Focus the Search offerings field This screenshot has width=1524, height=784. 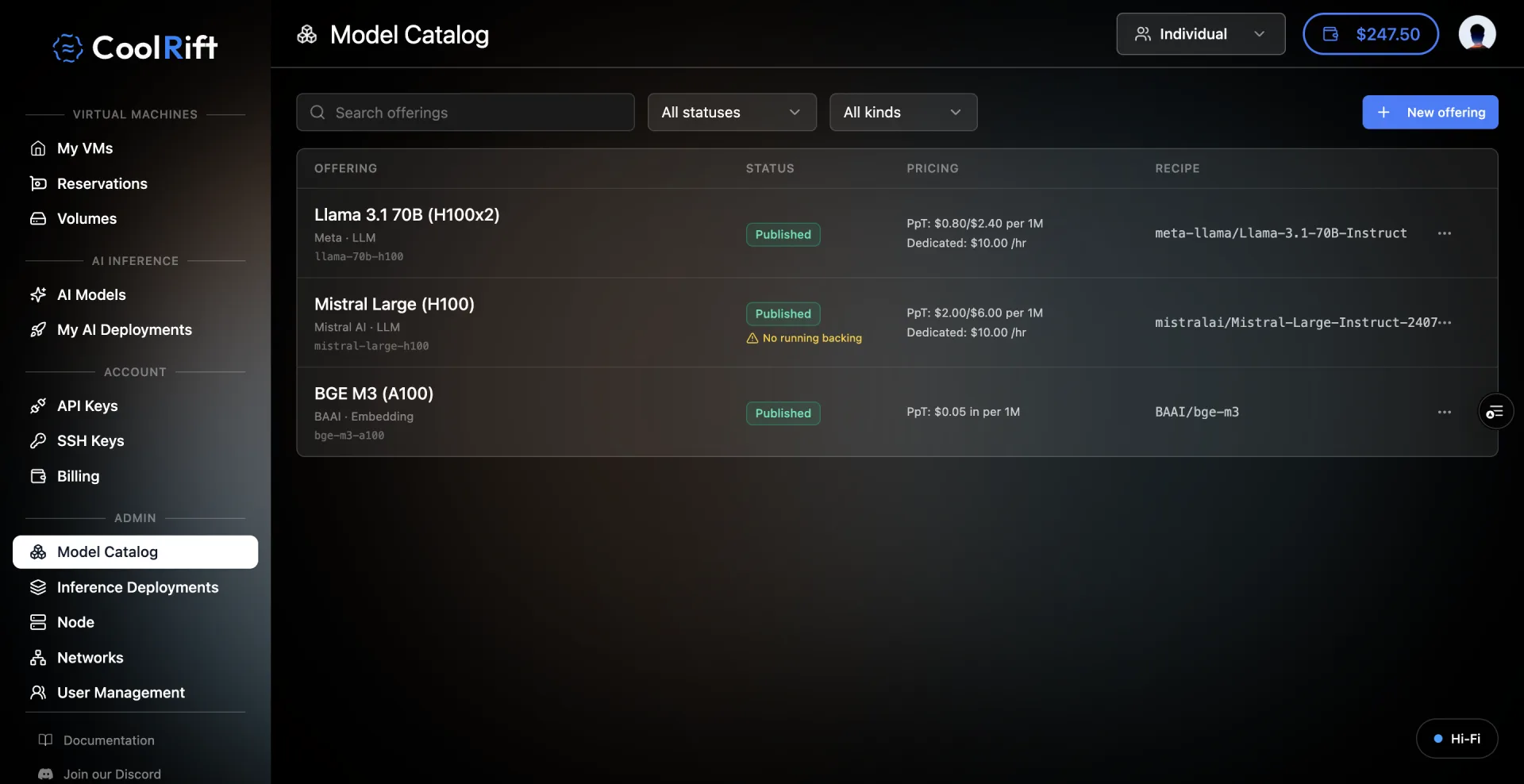(x=465, y=113)
